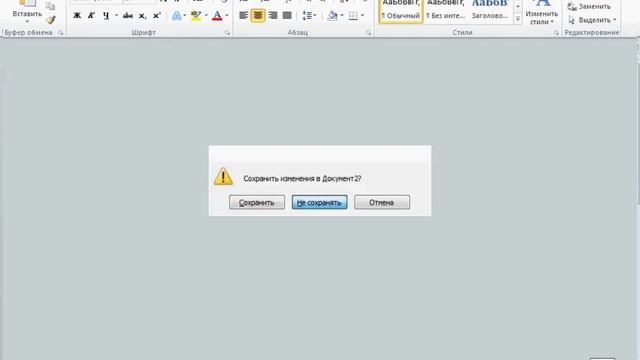The width and height of the screenshot is (640, 360).
Task: Select the Без интервала style
Action: point(446,11)
